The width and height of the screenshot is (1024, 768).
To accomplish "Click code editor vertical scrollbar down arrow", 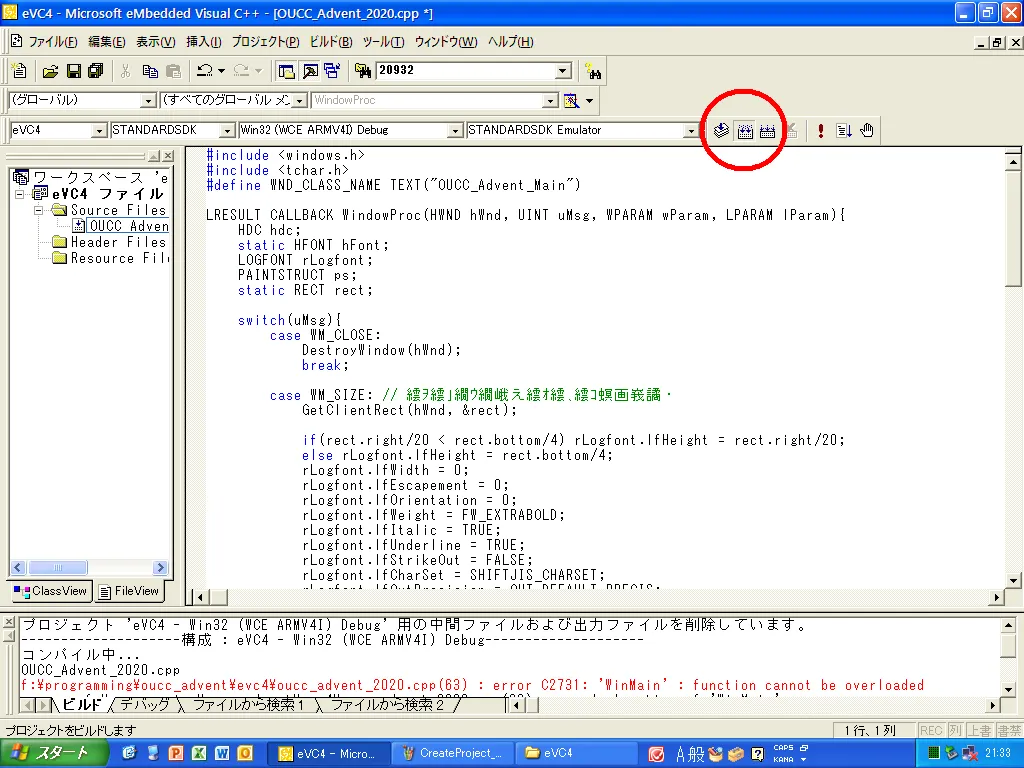I will pos(1013,580).
